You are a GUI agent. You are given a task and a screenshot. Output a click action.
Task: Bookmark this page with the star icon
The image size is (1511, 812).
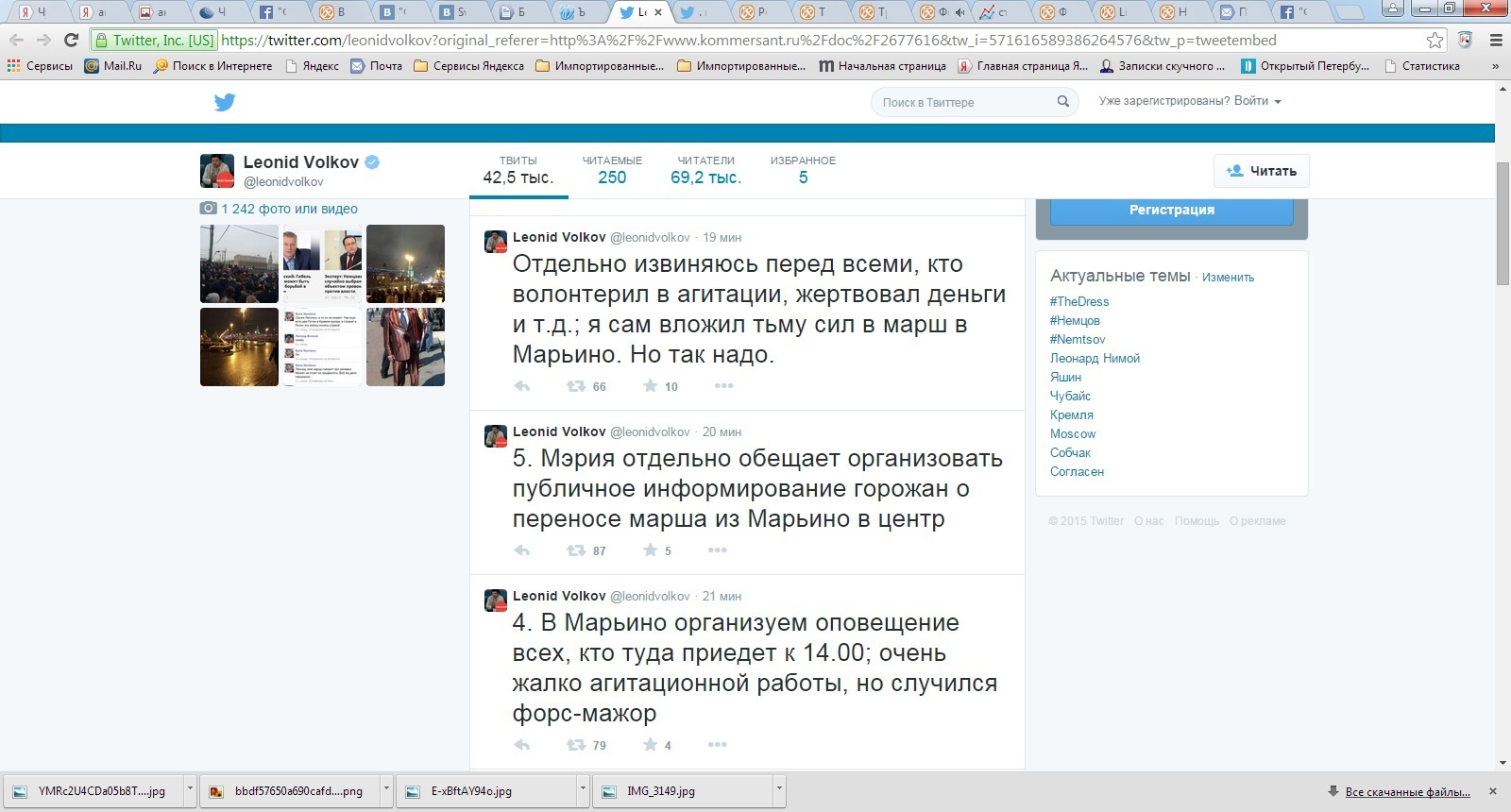pos(1435,40)
